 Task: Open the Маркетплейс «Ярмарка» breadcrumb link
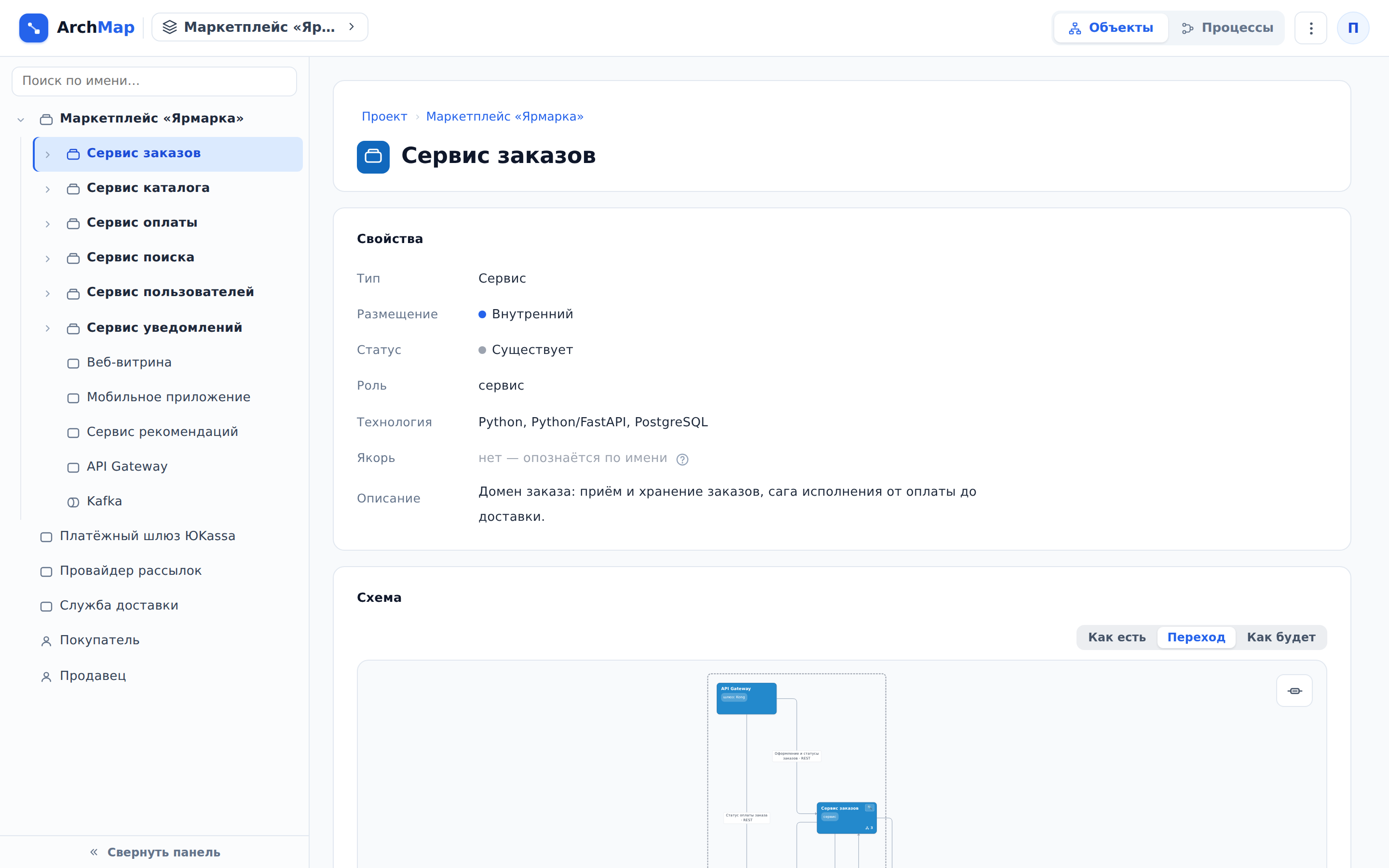coord(504,117)
